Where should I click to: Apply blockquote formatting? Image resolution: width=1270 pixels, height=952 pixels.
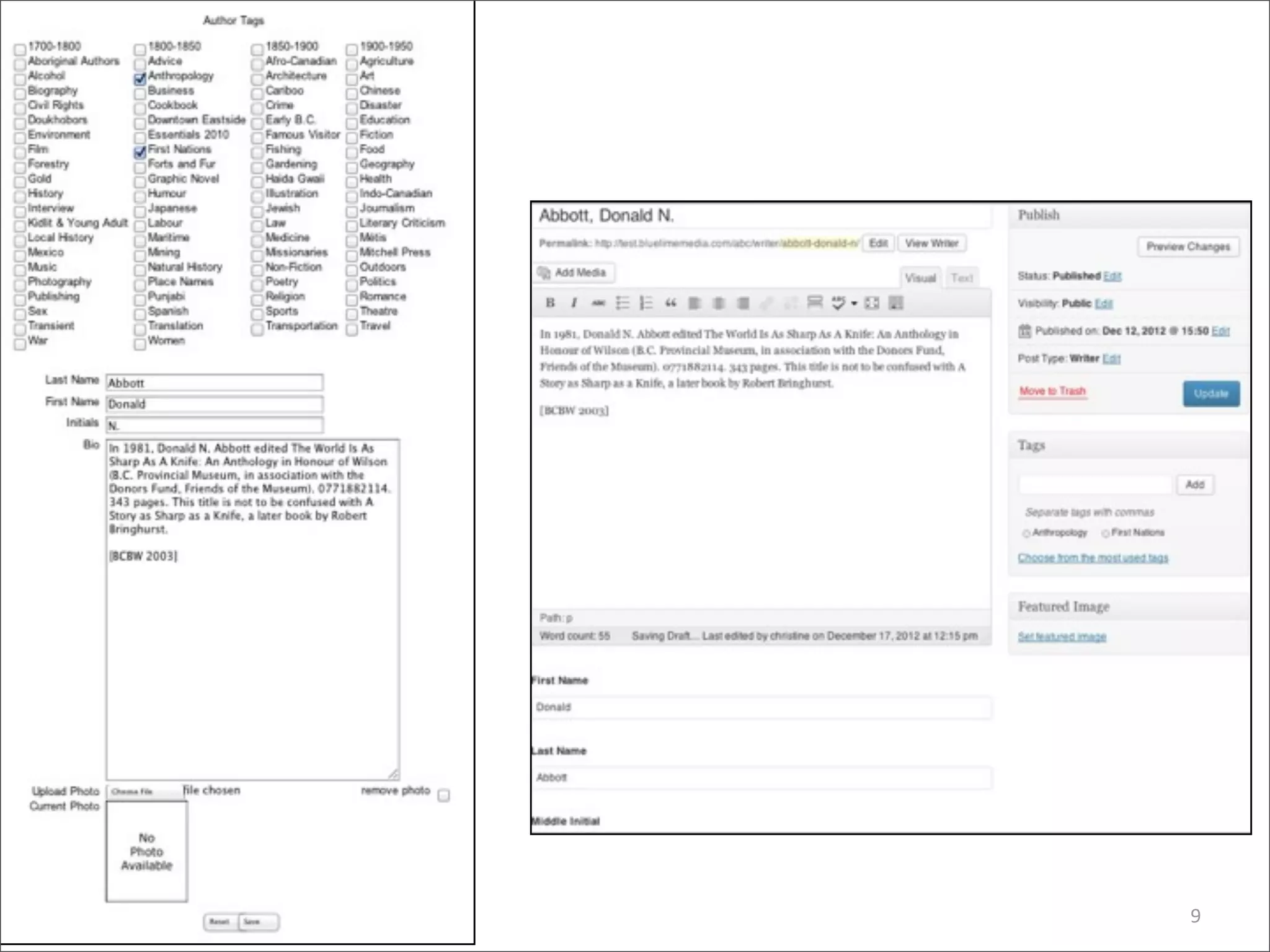pyautogui.click(x=670, y=303)
